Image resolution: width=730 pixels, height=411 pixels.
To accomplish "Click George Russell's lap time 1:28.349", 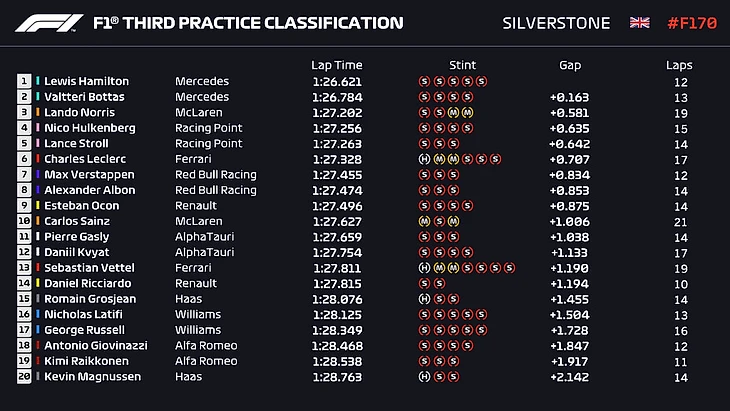I will click(x=336, y=330).
